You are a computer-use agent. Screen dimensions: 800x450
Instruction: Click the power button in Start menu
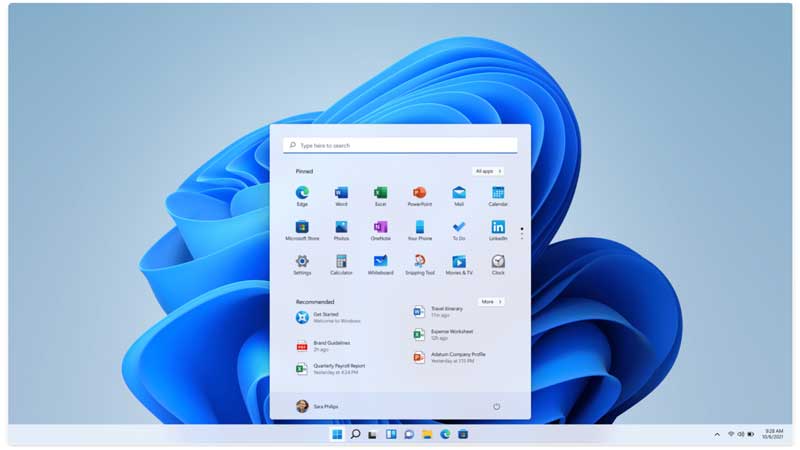tap(496, 407)
